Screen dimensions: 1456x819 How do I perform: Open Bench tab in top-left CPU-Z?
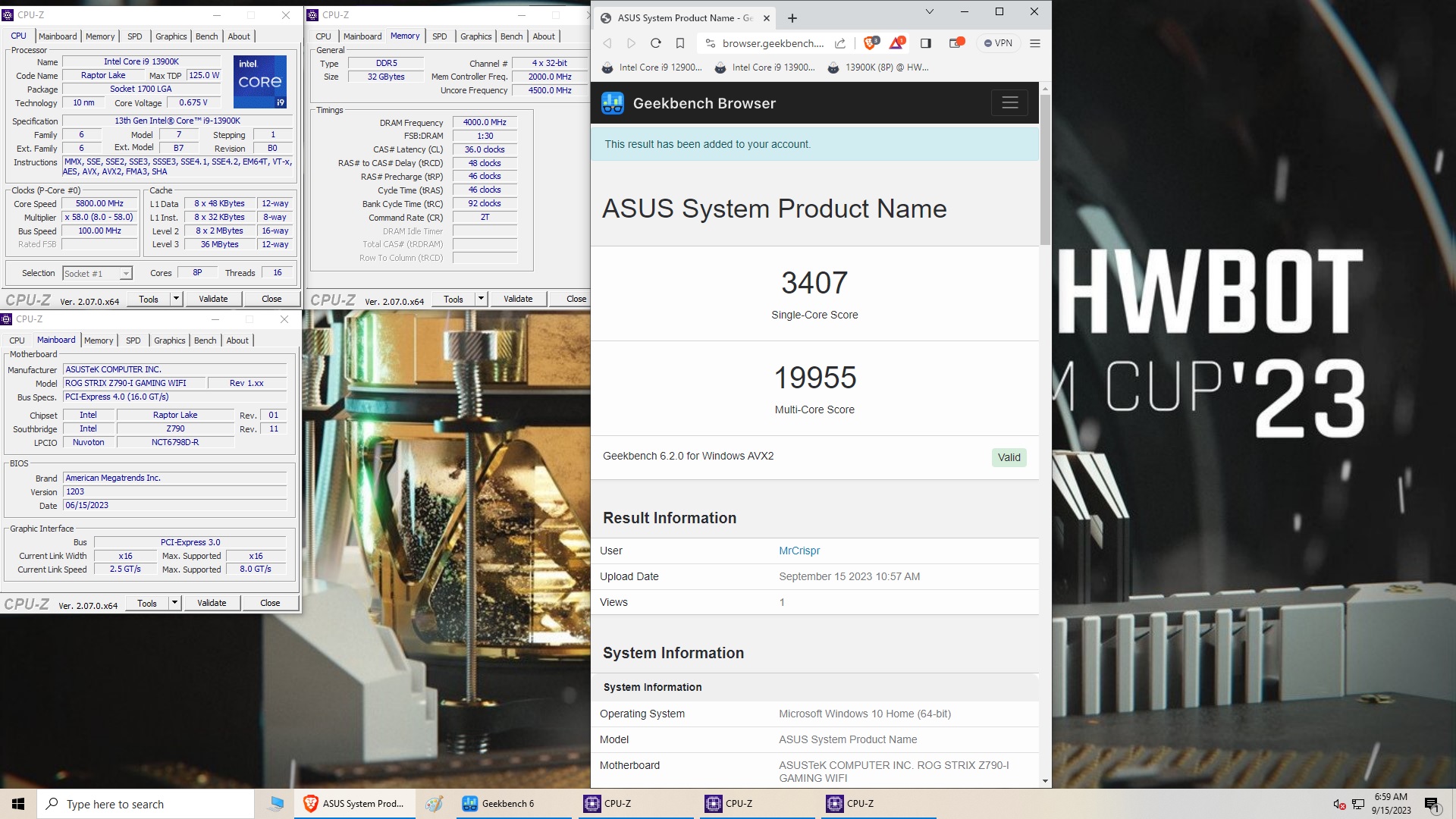[x=206, y=36]
